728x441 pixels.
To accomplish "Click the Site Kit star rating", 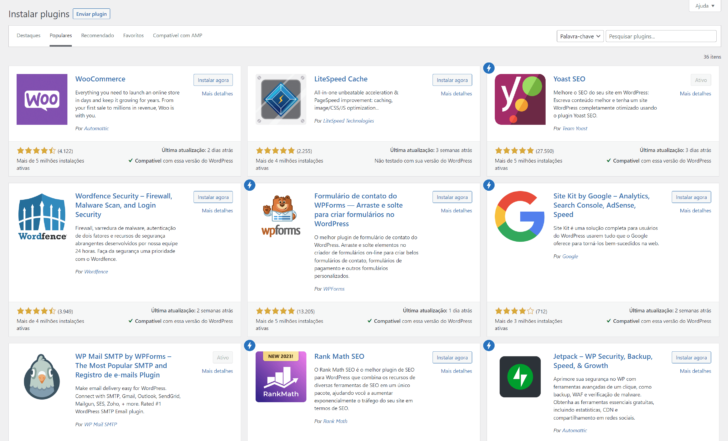I will point(514,311).
